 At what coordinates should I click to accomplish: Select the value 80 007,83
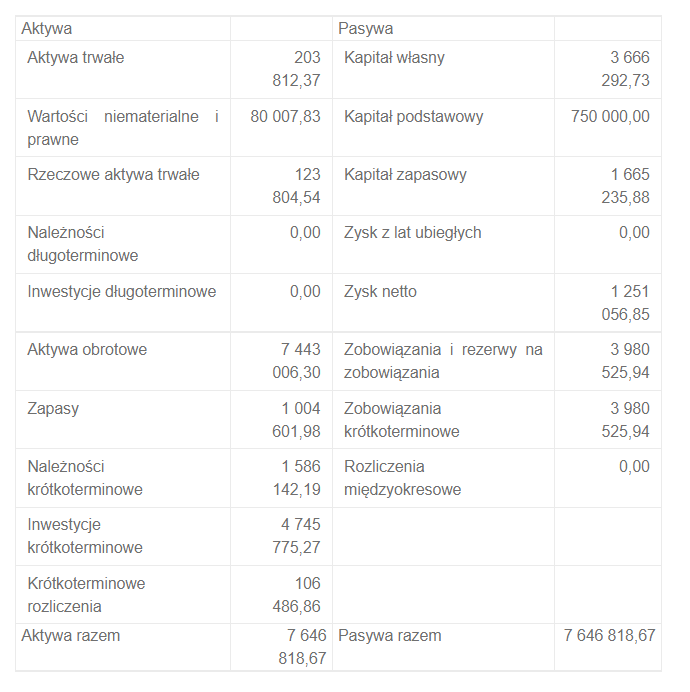coord(285,117)
